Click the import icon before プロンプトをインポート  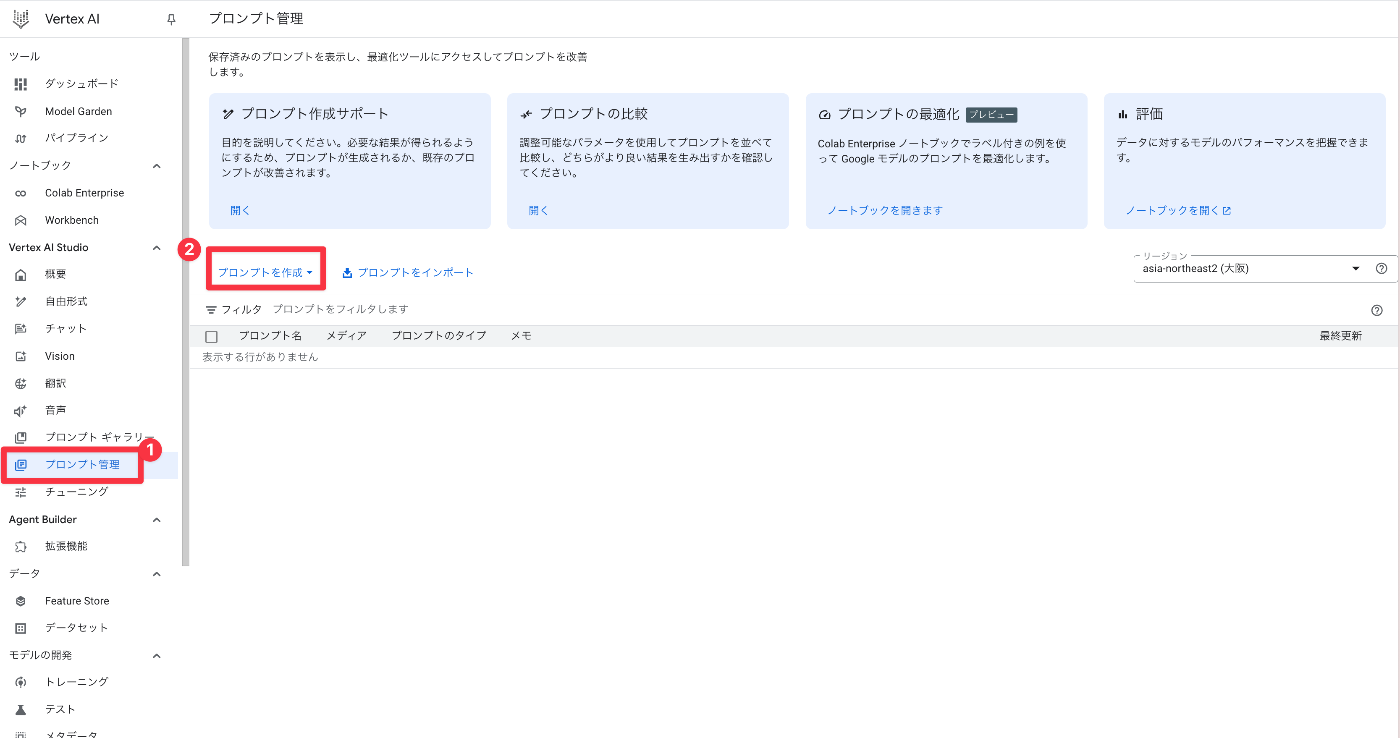click(x=348, y=272)
